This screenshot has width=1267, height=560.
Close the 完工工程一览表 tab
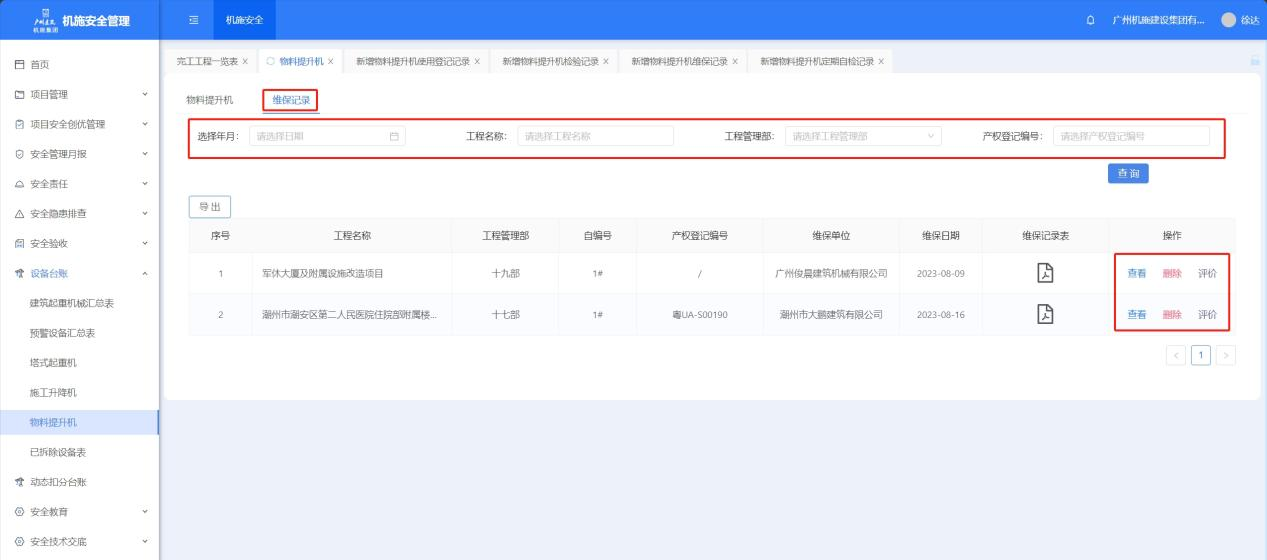coord(246,62)
